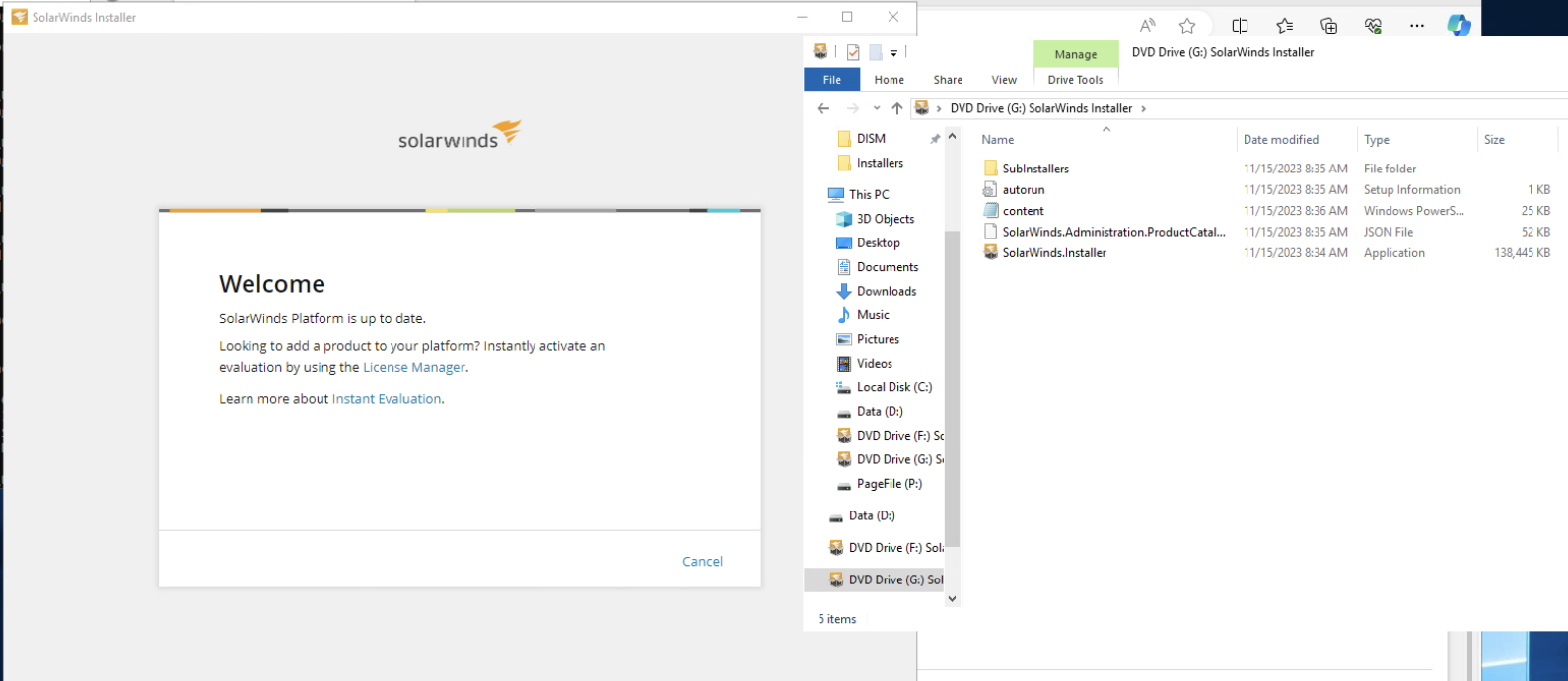Open Pictures in navigation pane
Viewport: 1568px width, 681px height.
coord(878,339)
